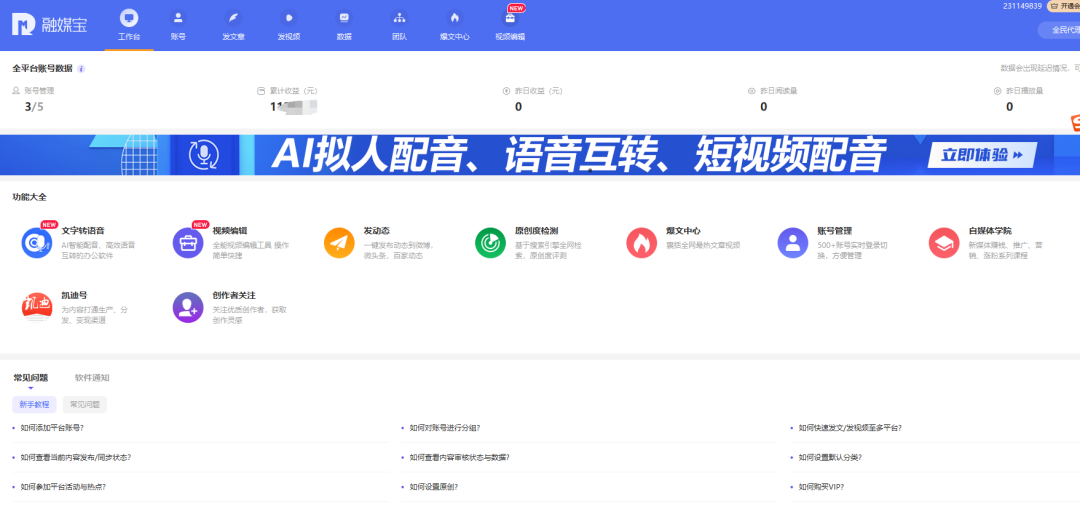Image resolution: width=1080 pixels, height=508 pixels.
Task: Launch the red 凯迪号 icon
Action: [37, 307]
